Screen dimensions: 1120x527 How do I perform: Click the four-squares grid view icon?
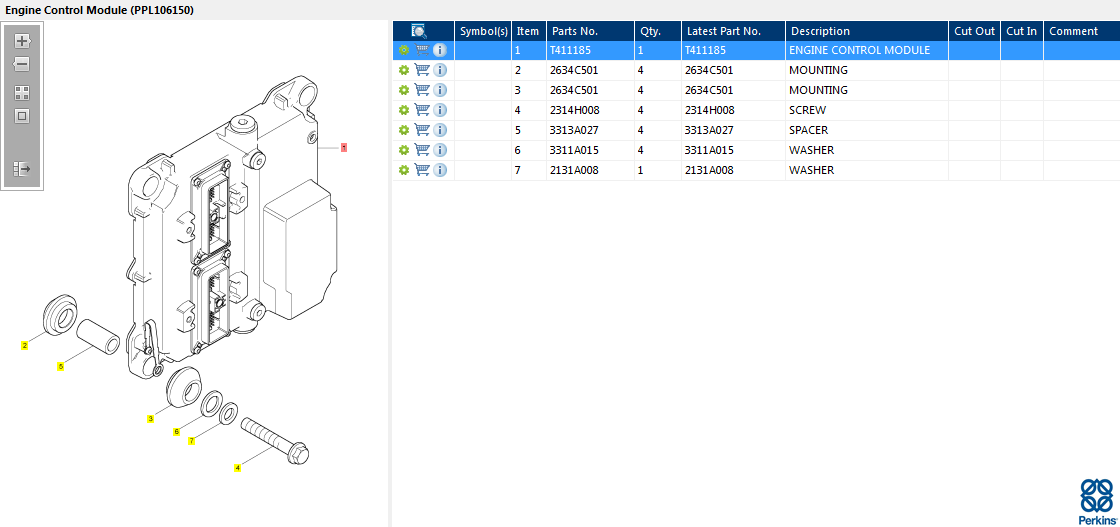click(22, 93)
